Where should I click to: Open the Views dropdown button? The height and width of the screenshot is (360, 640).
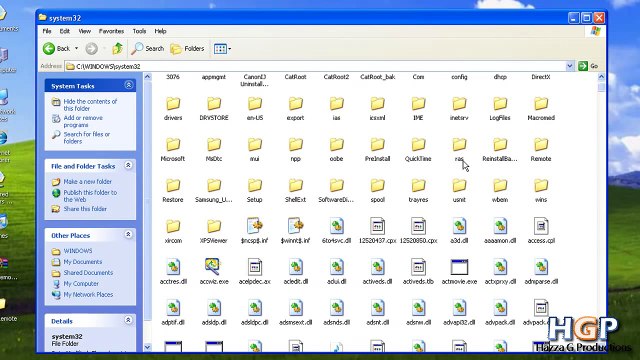222,49
